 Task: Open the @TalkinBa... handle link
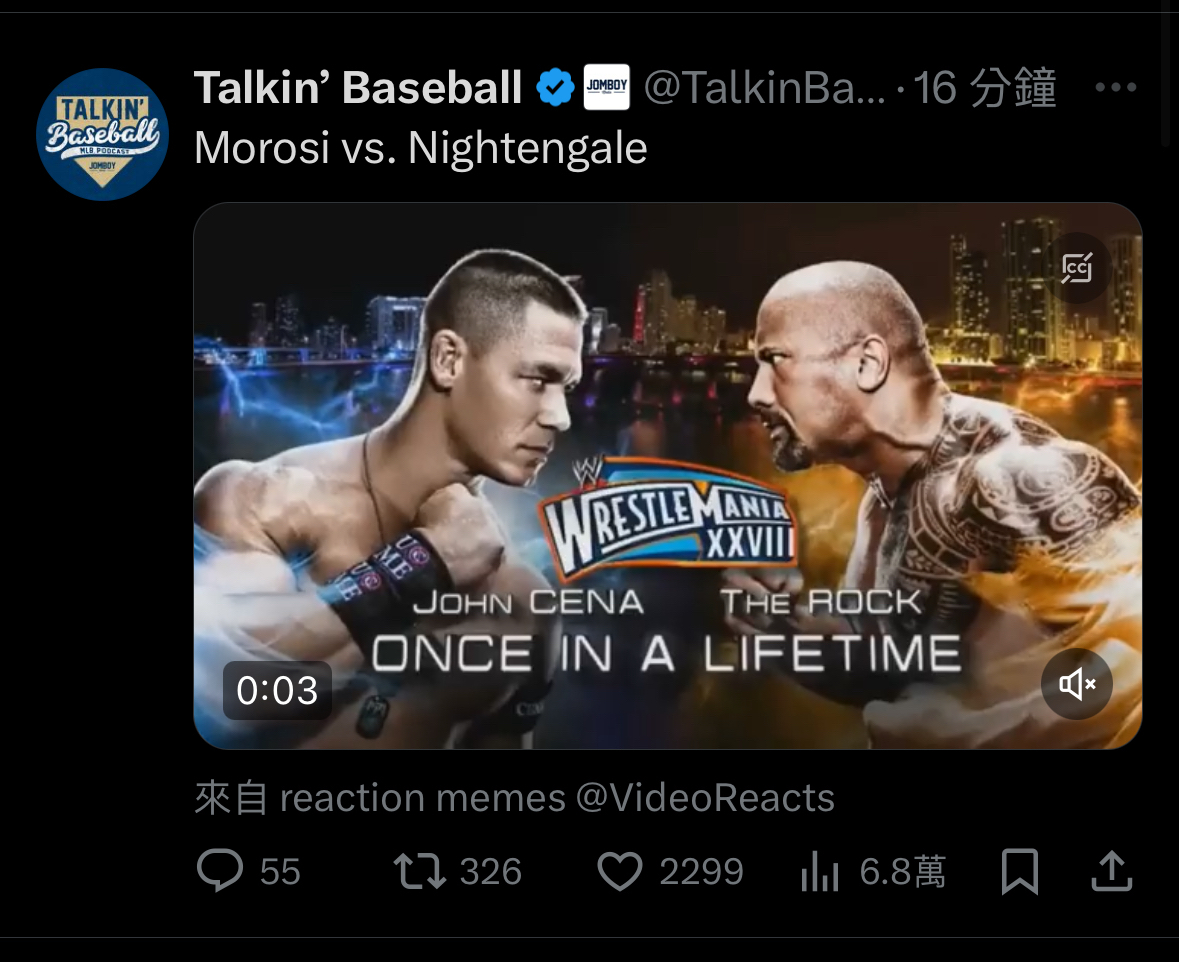coord(765,87)
